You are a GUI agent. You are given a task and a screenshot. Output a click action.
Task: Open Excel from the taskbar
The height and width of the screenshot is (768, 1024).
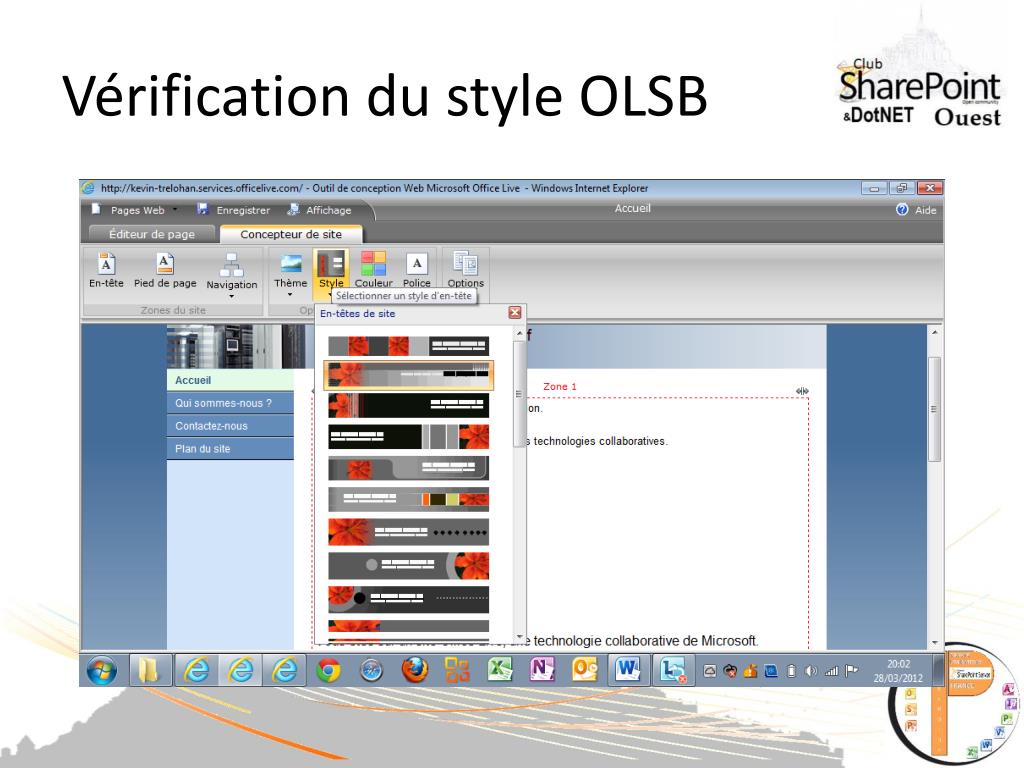[x=500, y=669]
